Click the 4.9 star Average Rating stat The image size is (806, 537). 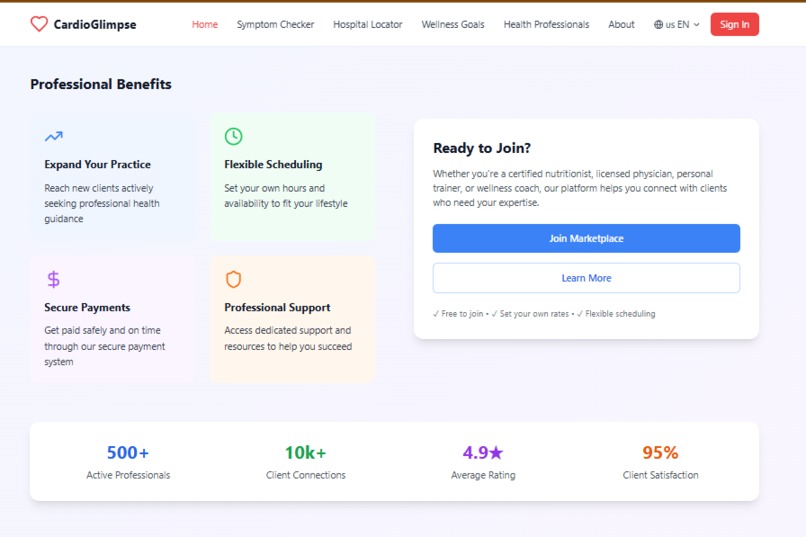(483, 461)
